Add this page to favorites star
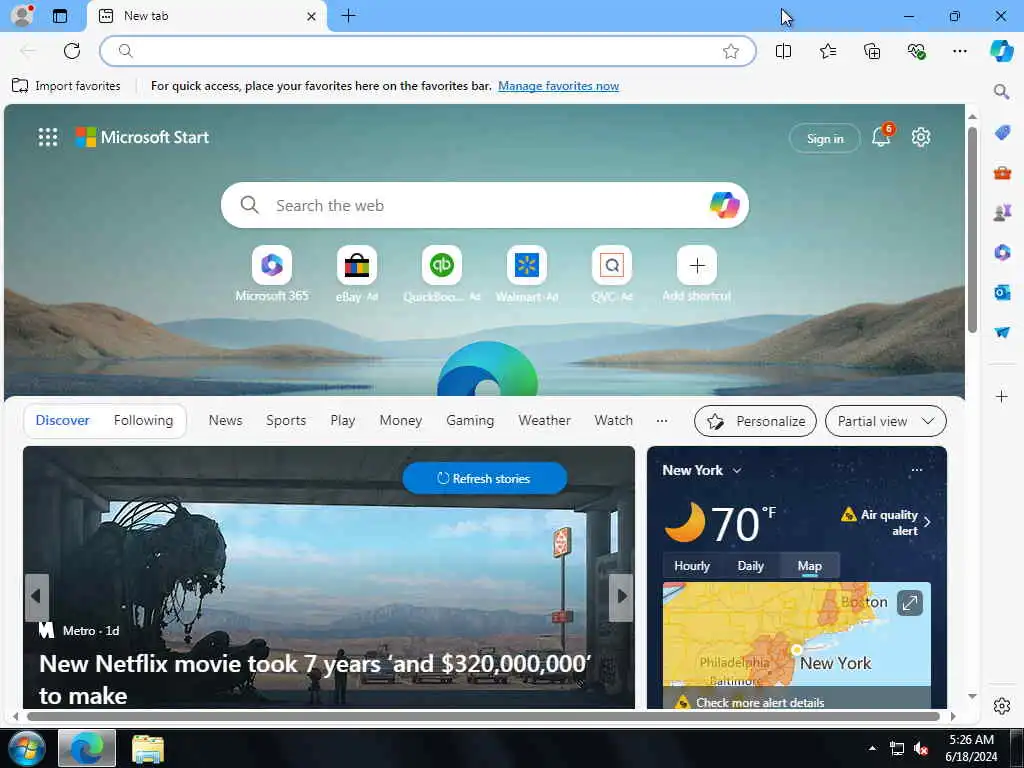The width and height of the screenshot is (1024, 768). 731,51
